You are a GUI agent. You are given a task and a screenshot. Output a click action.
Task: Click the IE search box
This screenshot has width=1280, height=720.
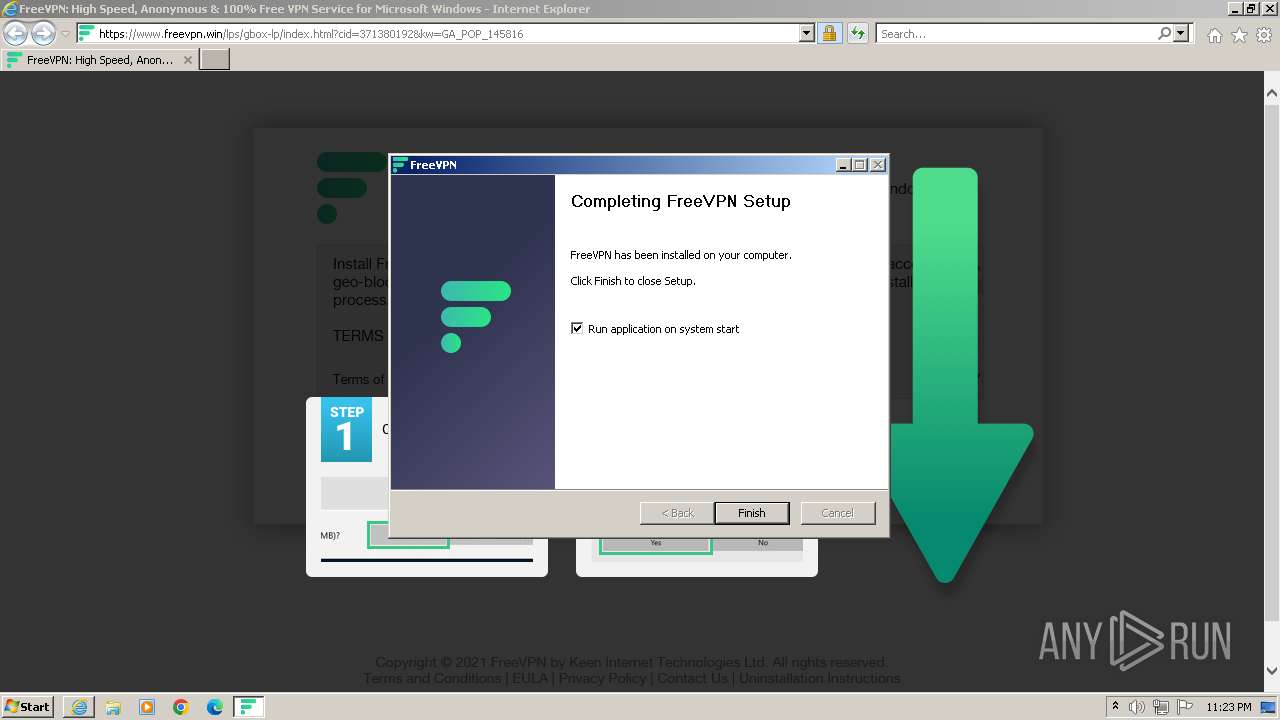[1015, 33]
